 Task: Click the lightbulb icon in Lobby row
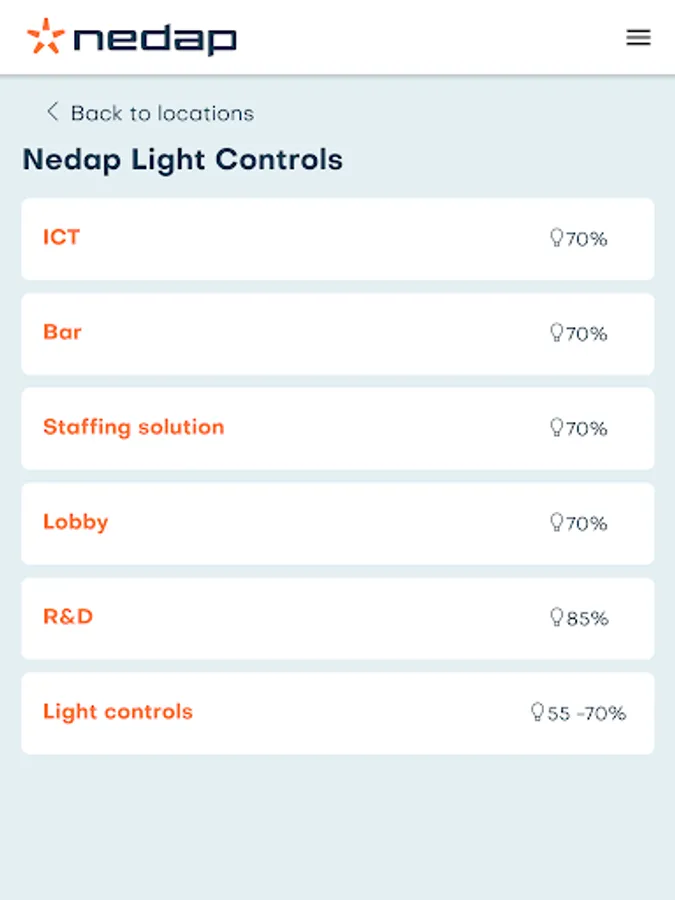tap(557, 523)
